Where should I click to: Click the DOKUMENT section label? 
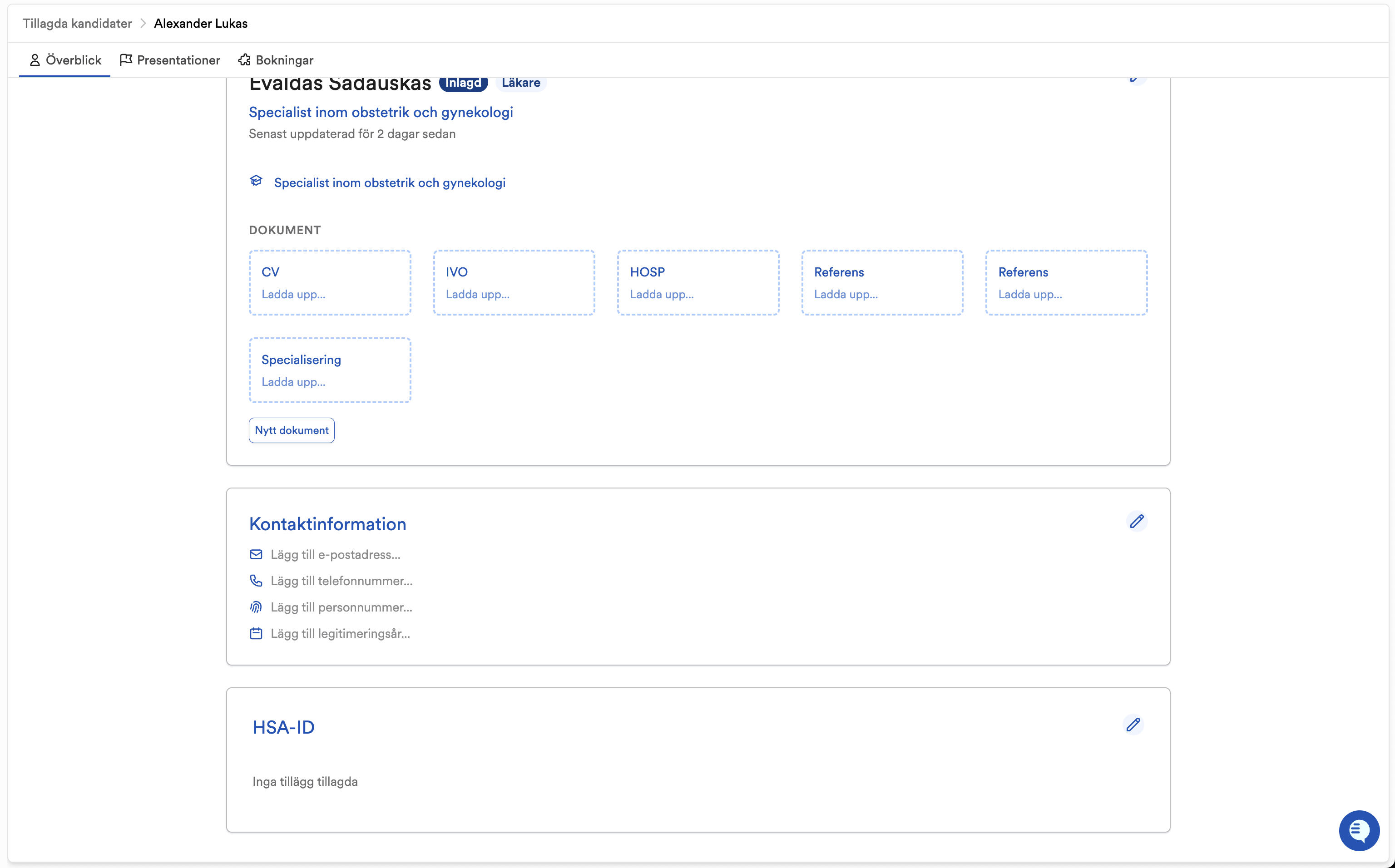[x=285, y=230]
